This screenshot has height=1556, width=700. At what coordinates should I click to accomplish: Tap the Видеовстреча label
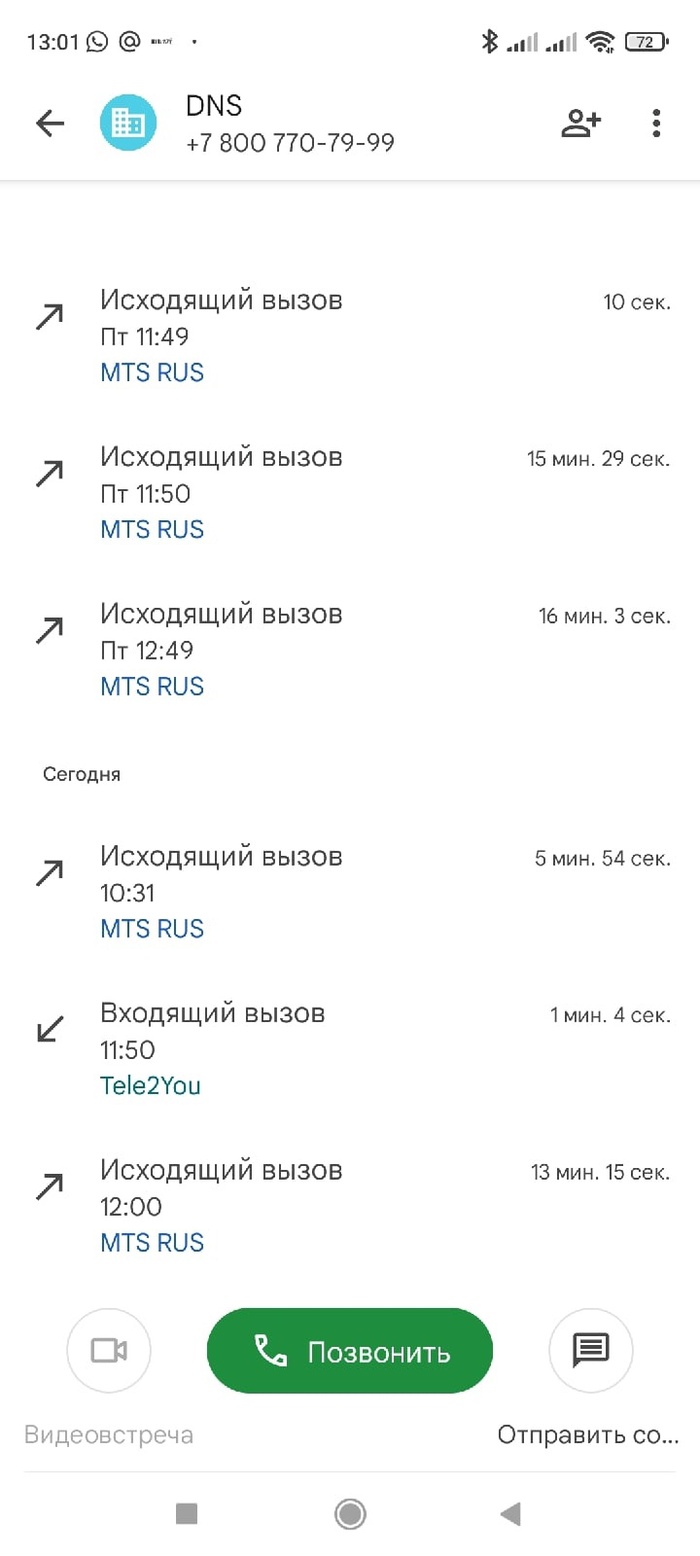[x=108, y=1435]
